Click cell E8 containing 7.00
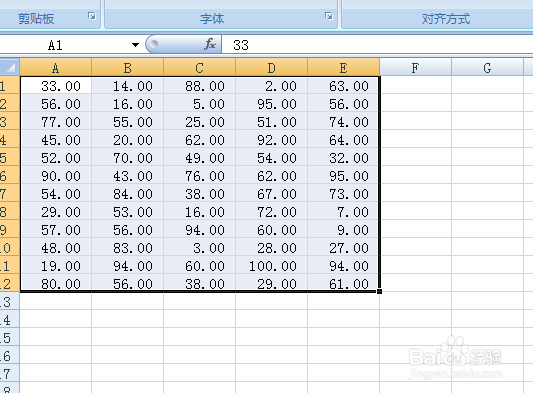This screenshot has height=393, width=533. pyautogui.click(x=344, y=211)
